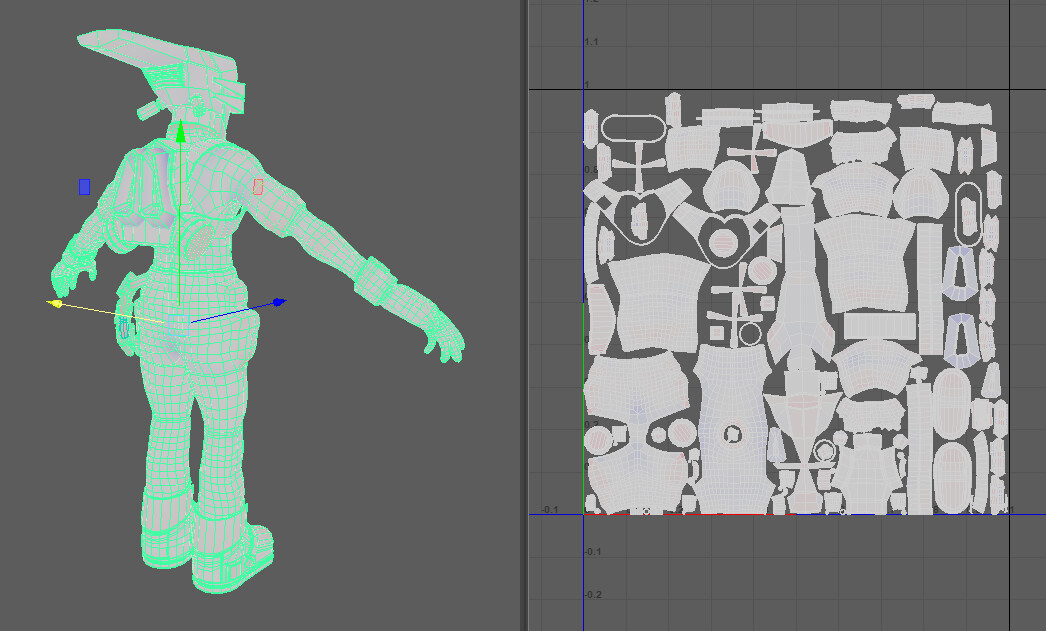Image resolution: width=1046 pixels, height=631 pixels.
Task: Click the -0.2 grid label below the UV editor
Action: click(x=592, y=593)
